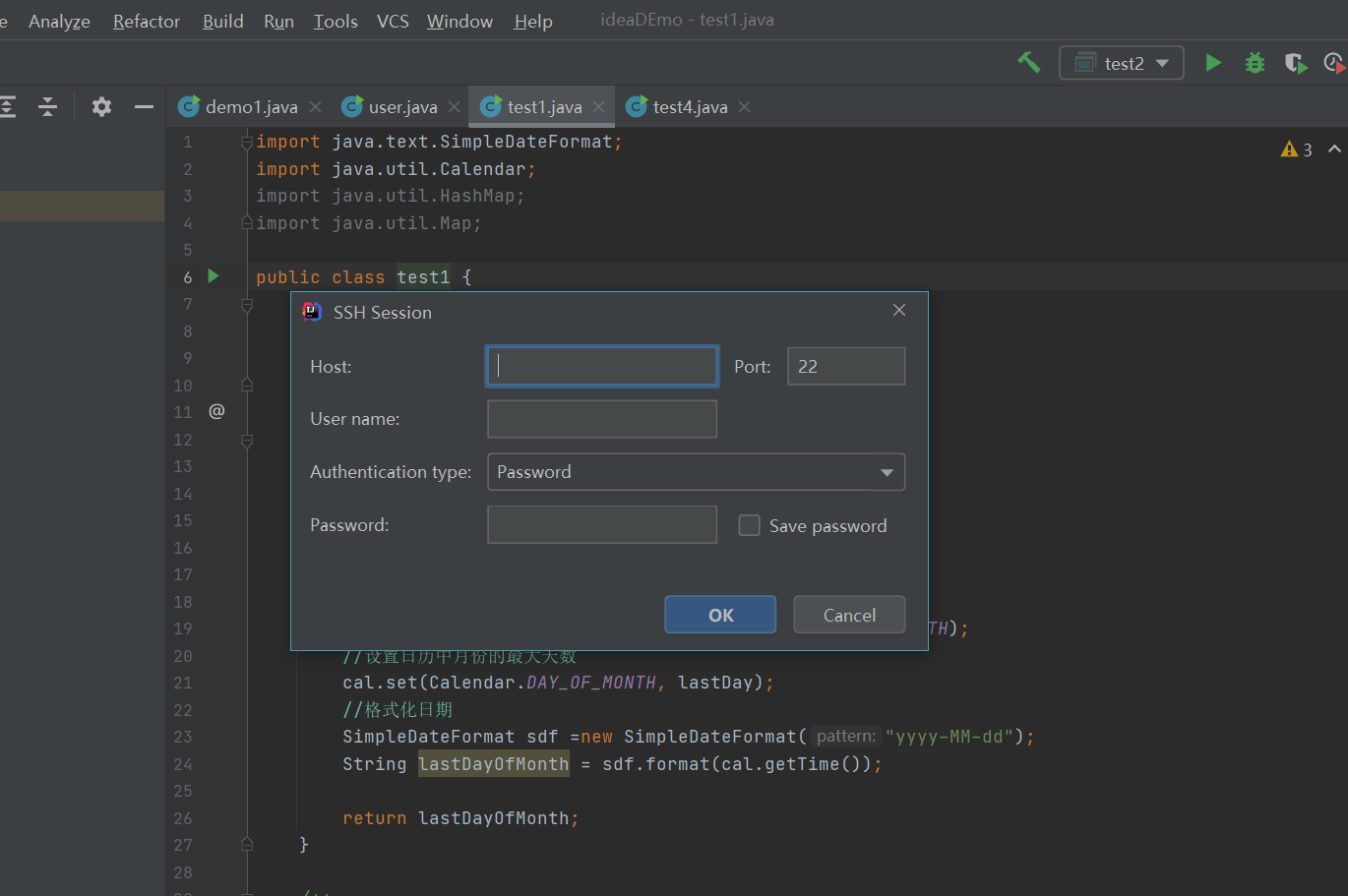The height and width of the screenshot is (896, 1348).
Task: Click line number 23 in the gutter
Action: pyautogui.click(x=183, y=737)
